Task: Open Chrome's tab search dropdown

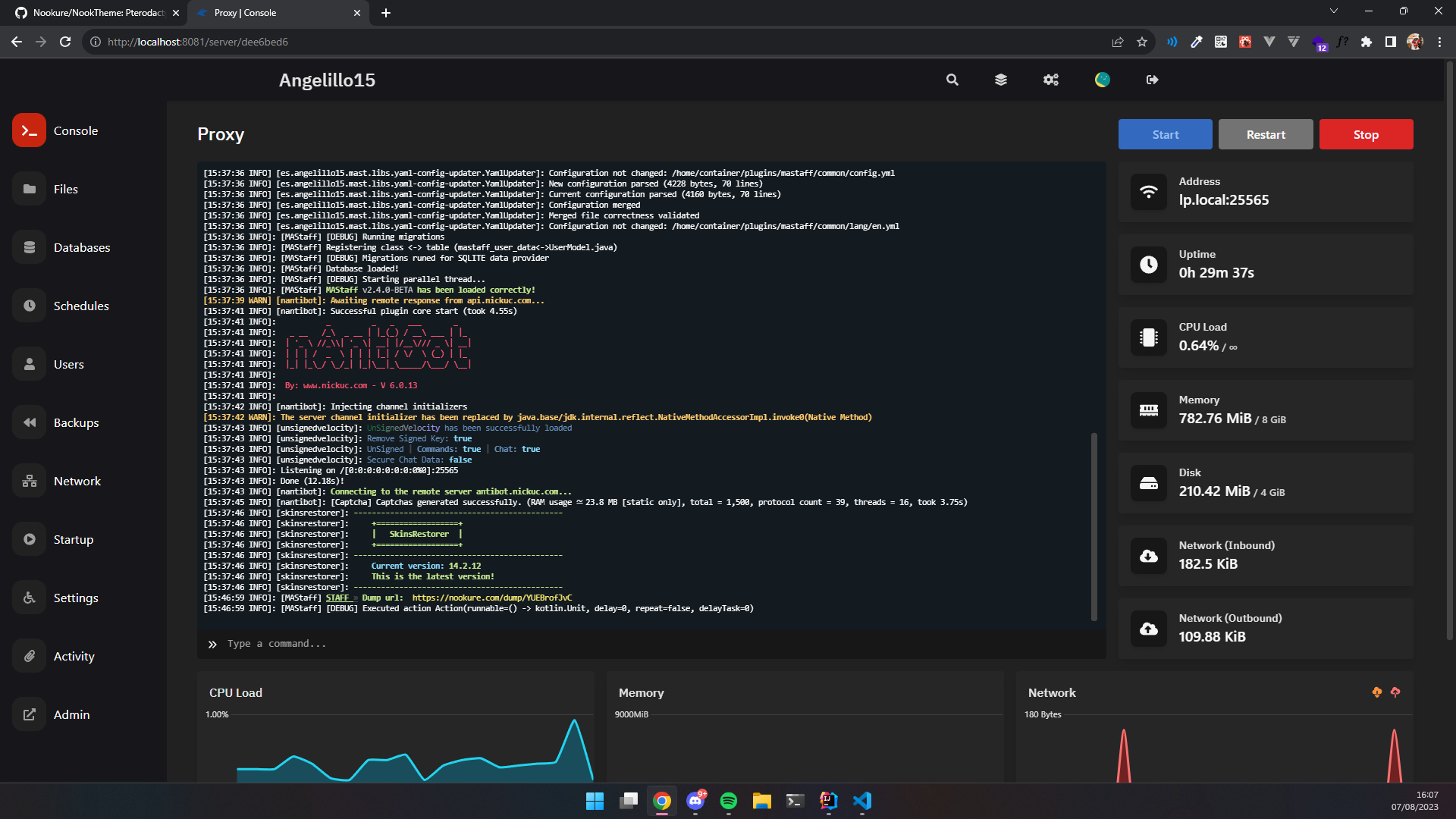Action: click(x=1333, y=11)
